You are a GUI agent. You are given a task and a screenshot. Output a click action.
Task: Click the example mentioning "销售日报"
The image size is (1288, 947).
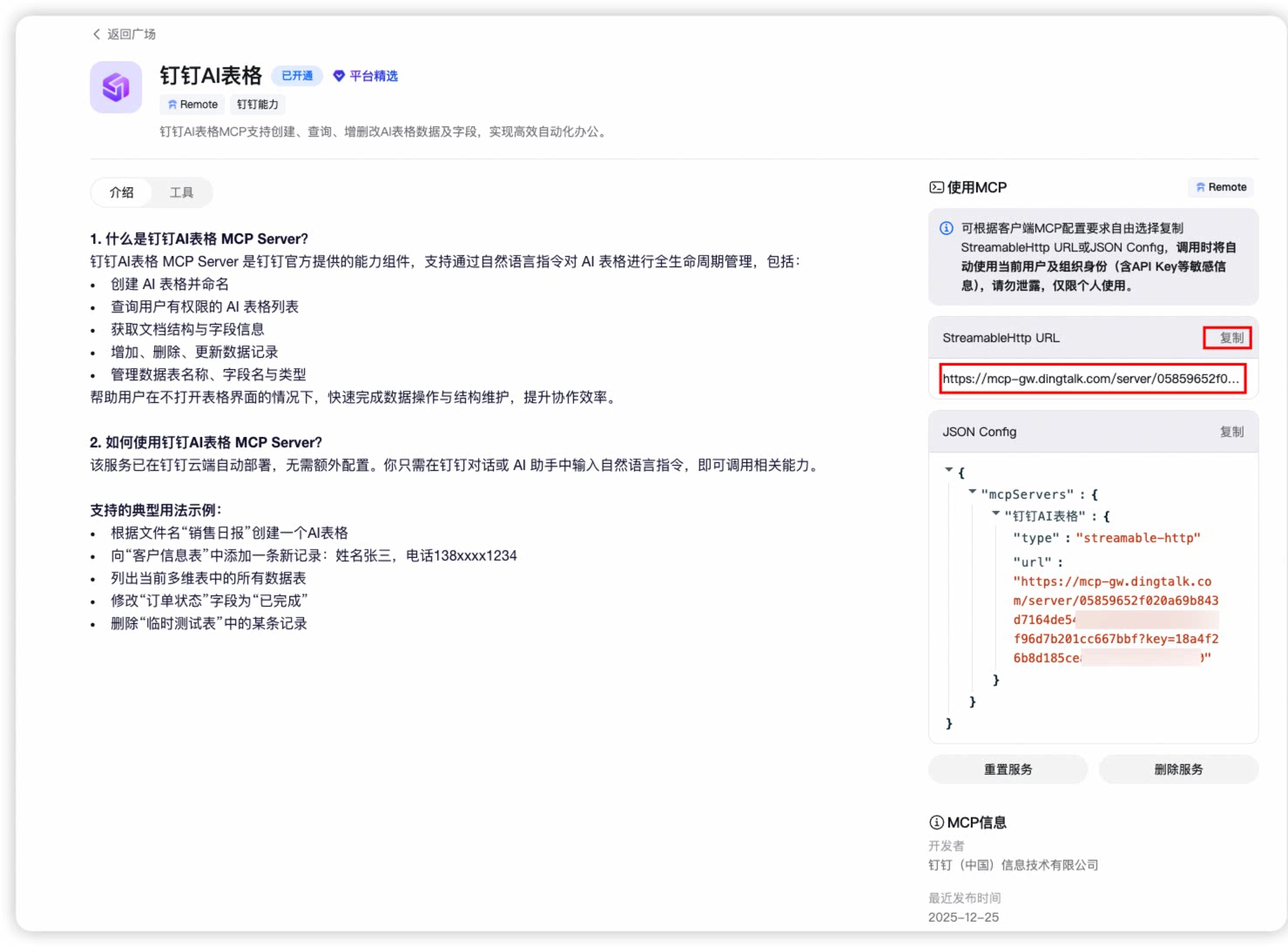tap(229, 533)
